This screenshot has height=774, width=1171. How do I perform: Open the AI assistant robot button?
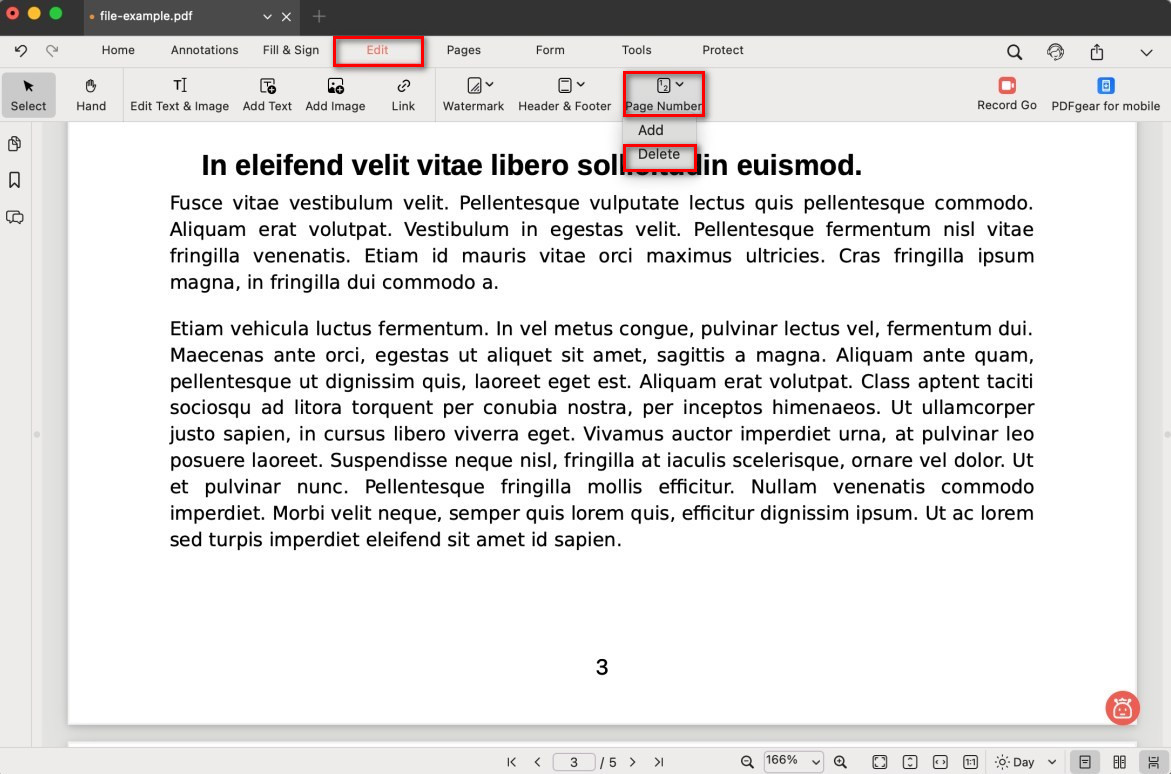(x=1122, y=708)
